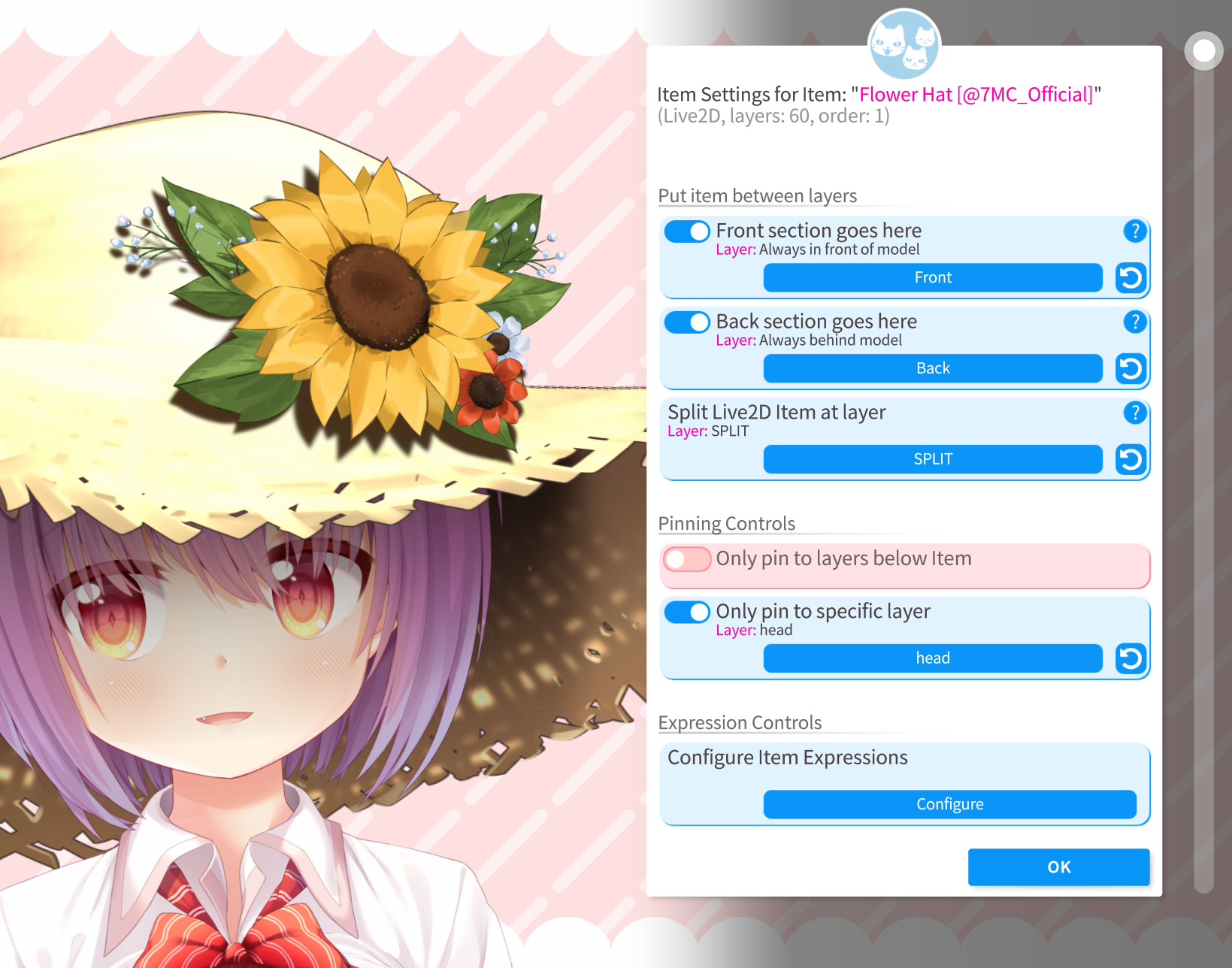Click the cat logo icon at top
Image resolution: width=1232 pixels, height=968 pixels.
904,44
